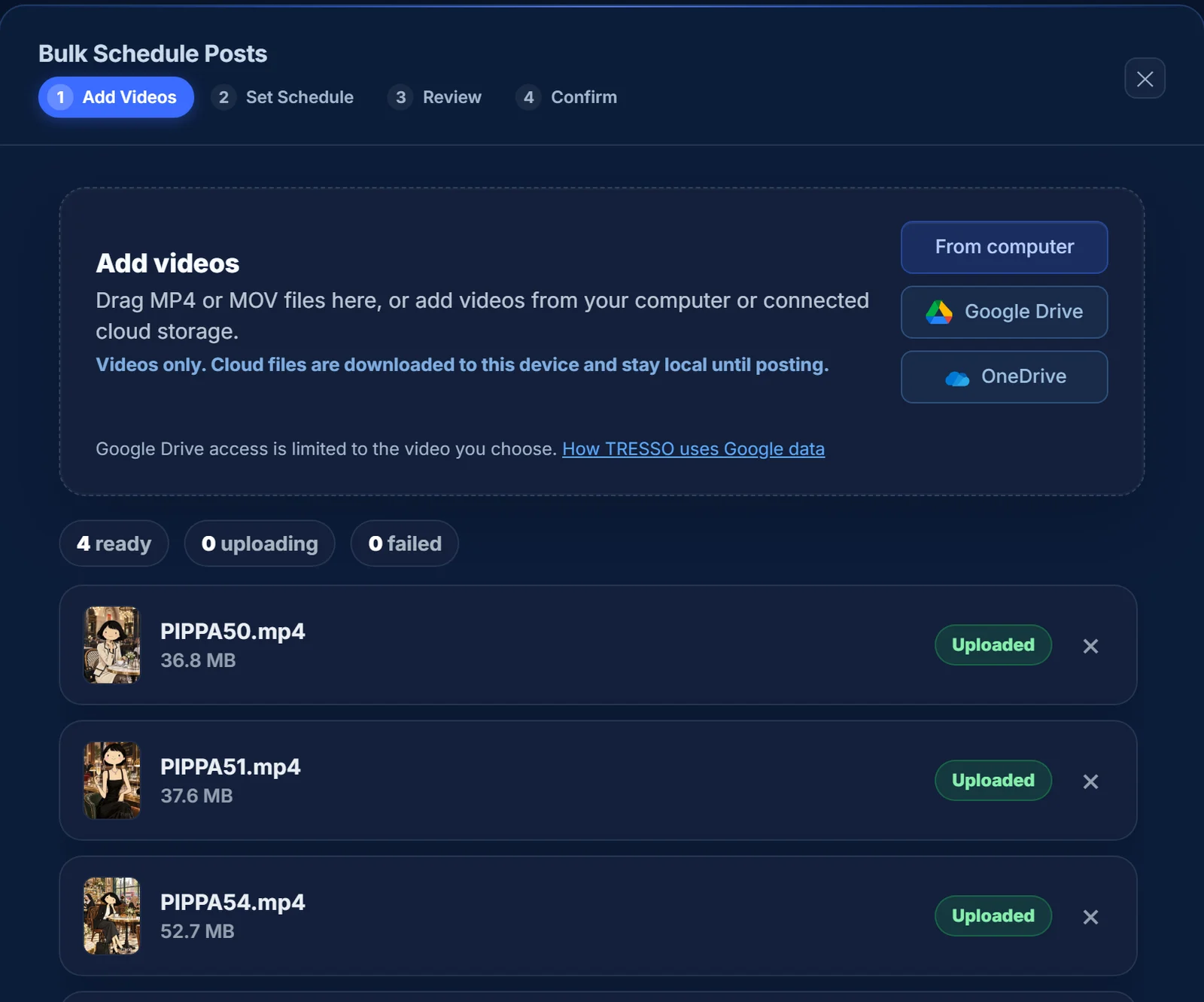Viewport: 1204px width, 1002px height.
Task: Click the 36.8 MB file size
Action: pos(198,660)
